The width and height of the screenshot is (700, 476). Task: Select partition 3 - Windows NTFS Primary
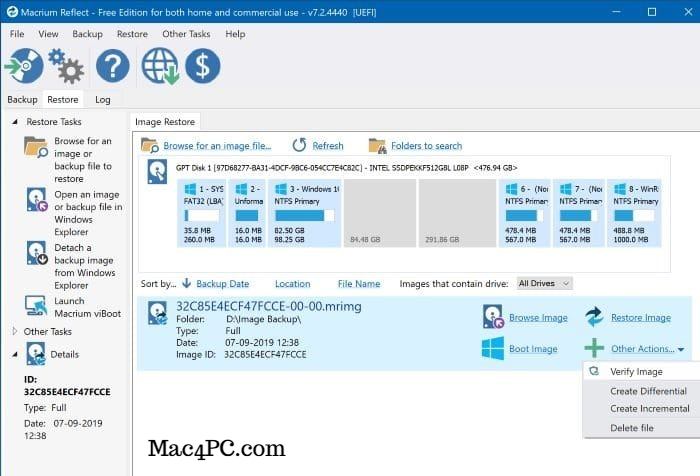tap(304, 213)
